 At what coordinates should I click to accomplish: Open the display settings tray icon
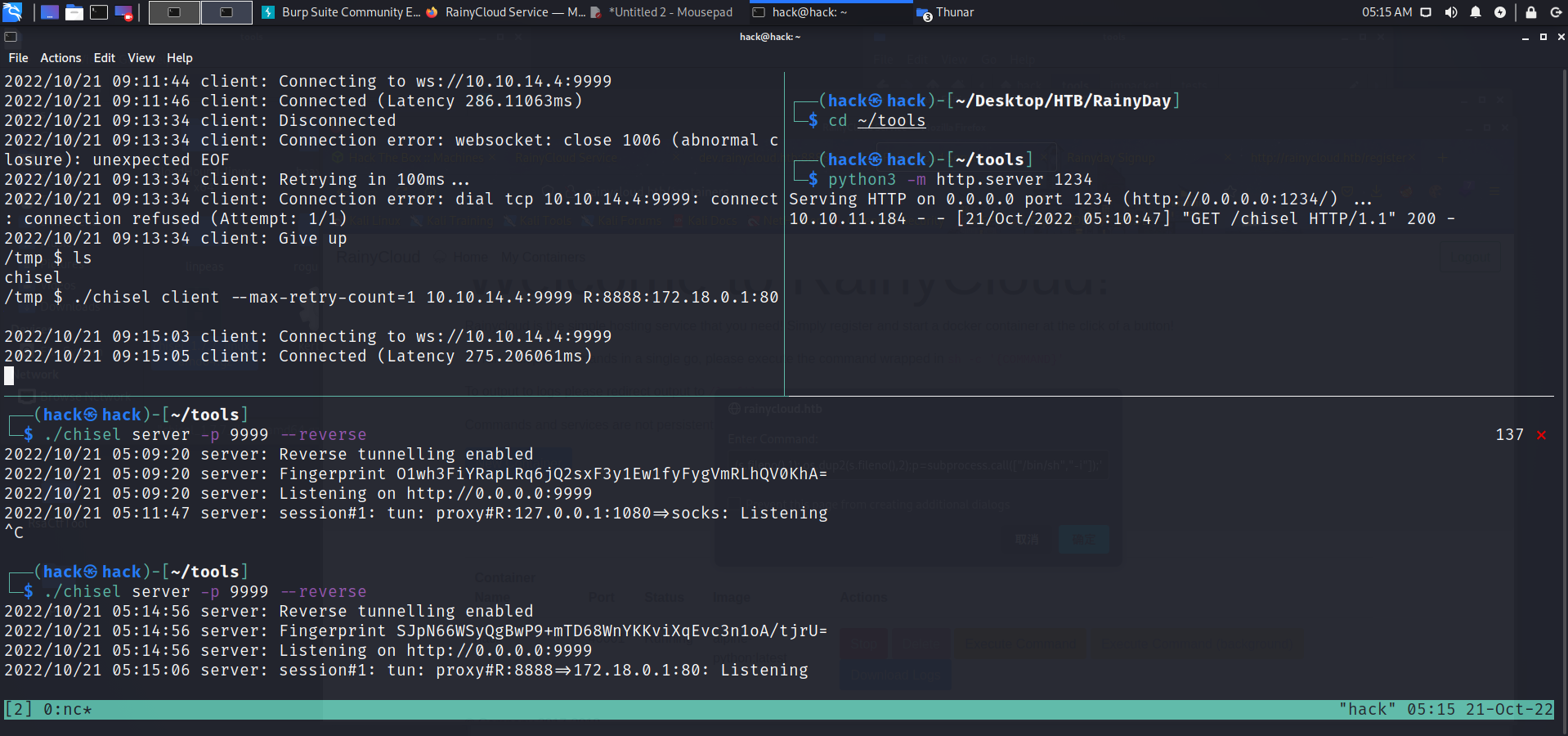[1426, 12]
